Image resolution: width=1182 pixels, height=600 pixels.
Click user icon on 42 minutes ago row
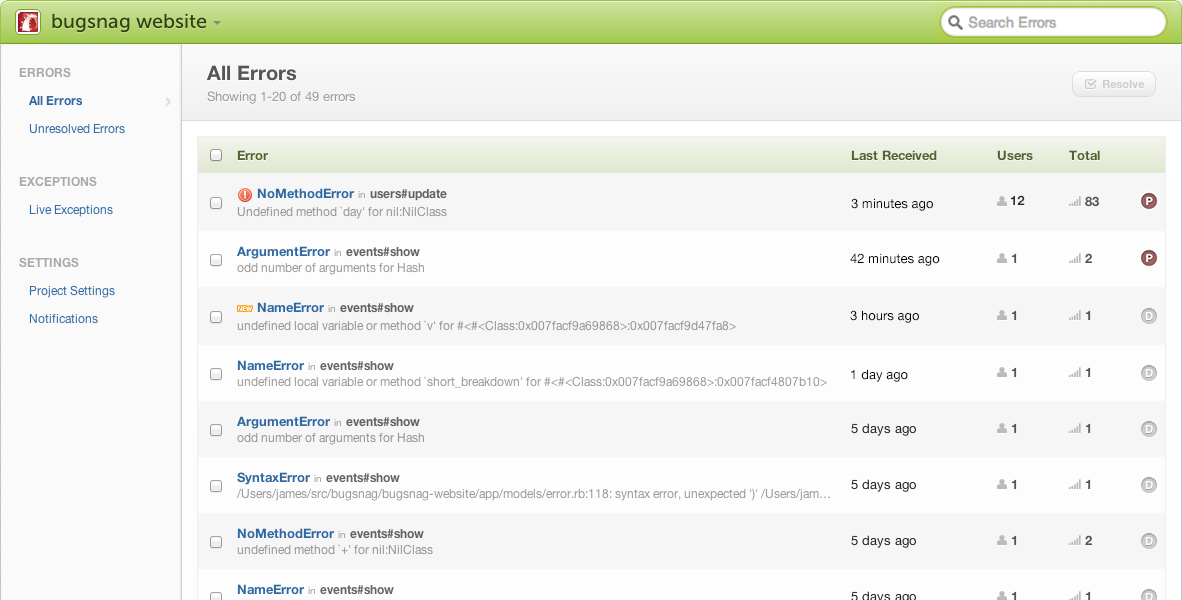pos(1002,259)
